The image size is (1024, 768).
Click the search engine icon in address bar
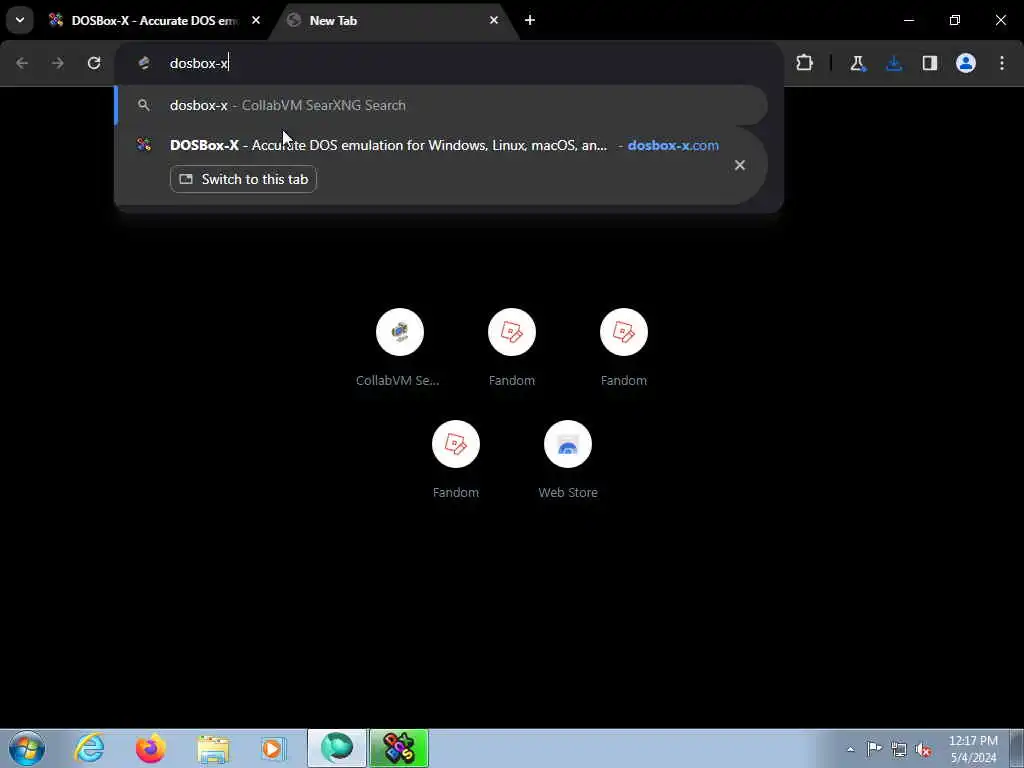(144, 63)
